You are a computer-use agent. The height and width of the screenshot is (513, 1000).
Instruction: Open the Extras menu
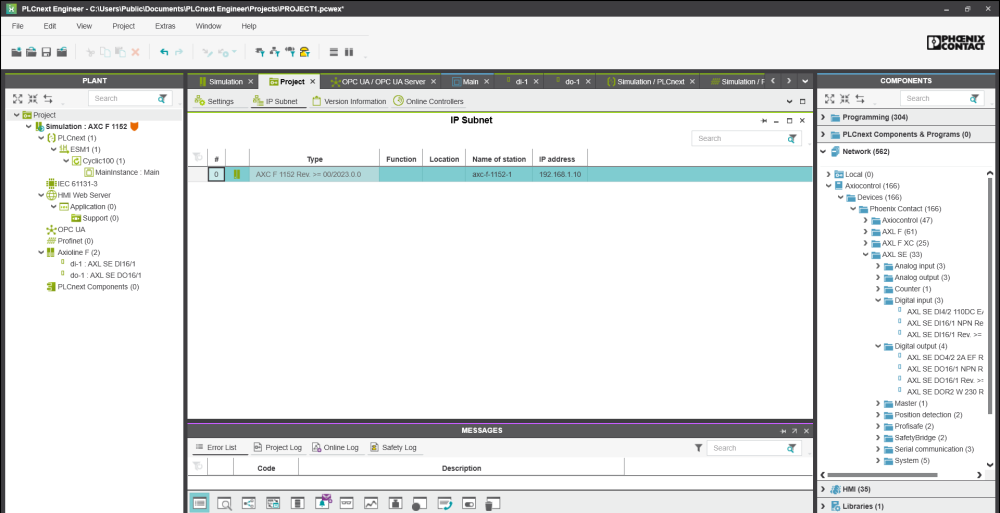click(167, 25)
